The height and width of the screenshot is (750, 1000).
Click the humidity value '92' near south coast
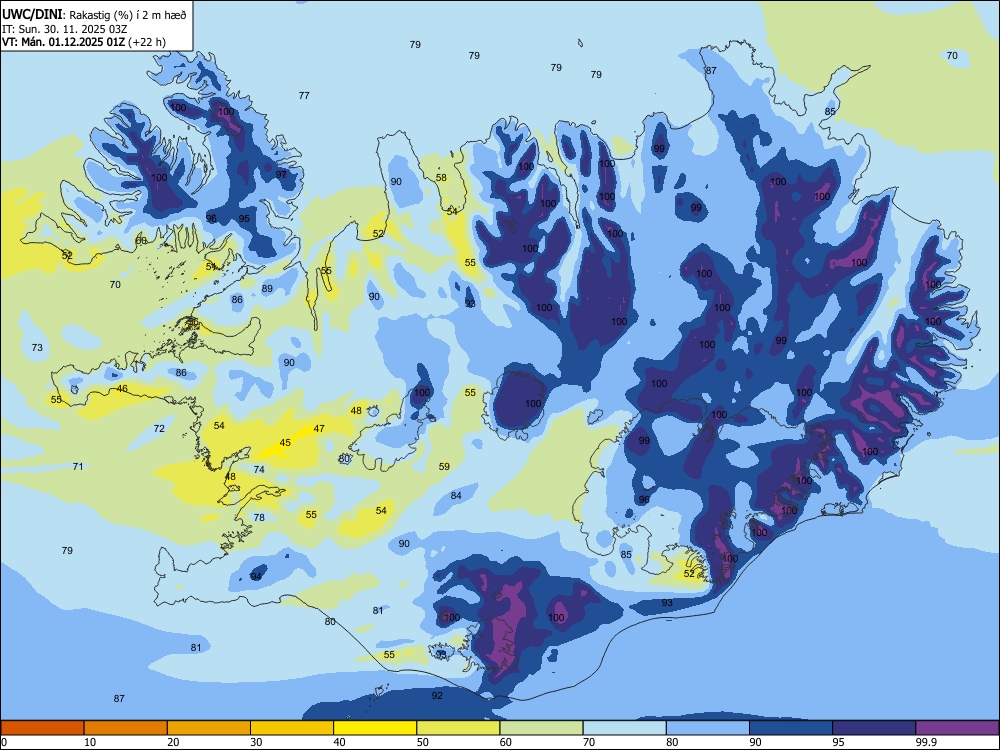pyautogui.click(x=437, y=696)
